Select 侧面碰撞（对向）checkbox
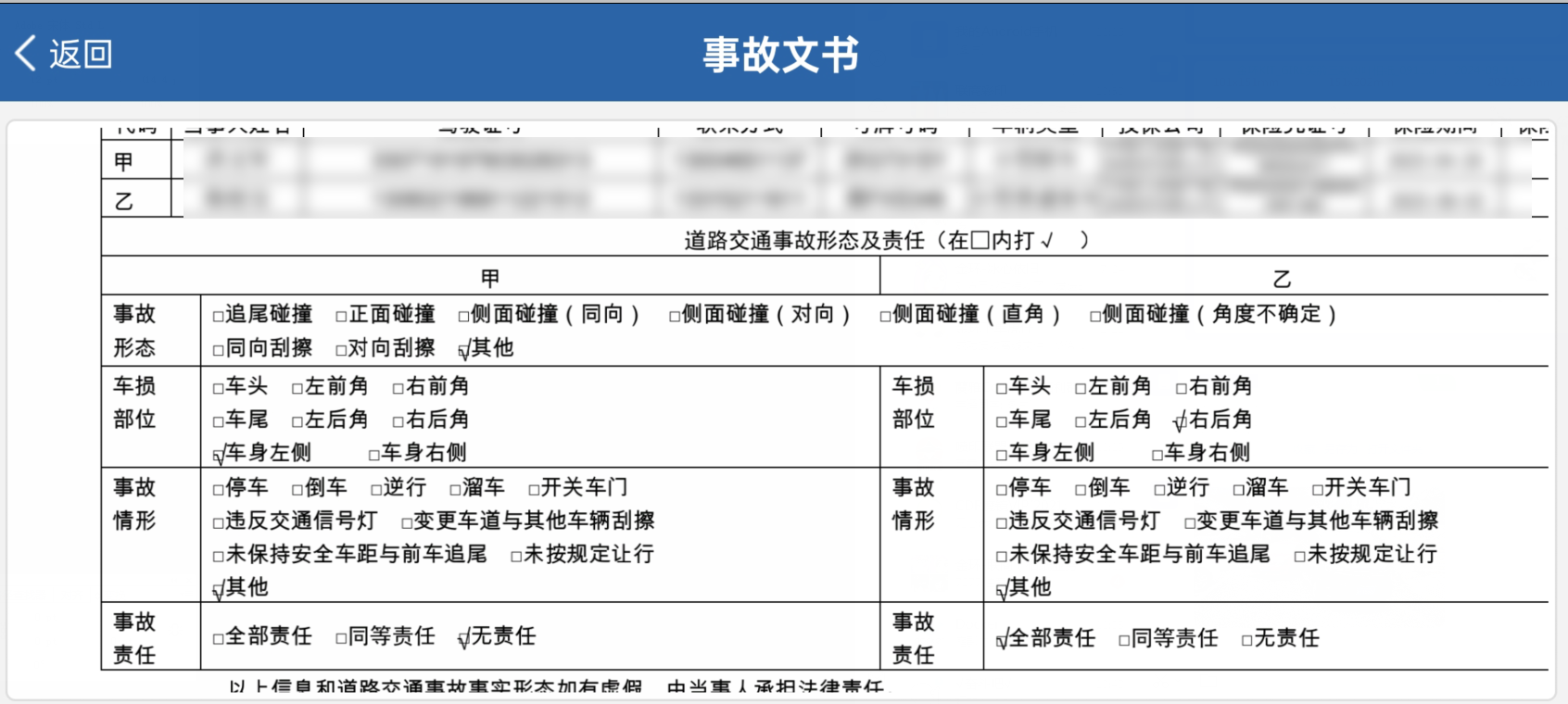 tap(675, 316)
